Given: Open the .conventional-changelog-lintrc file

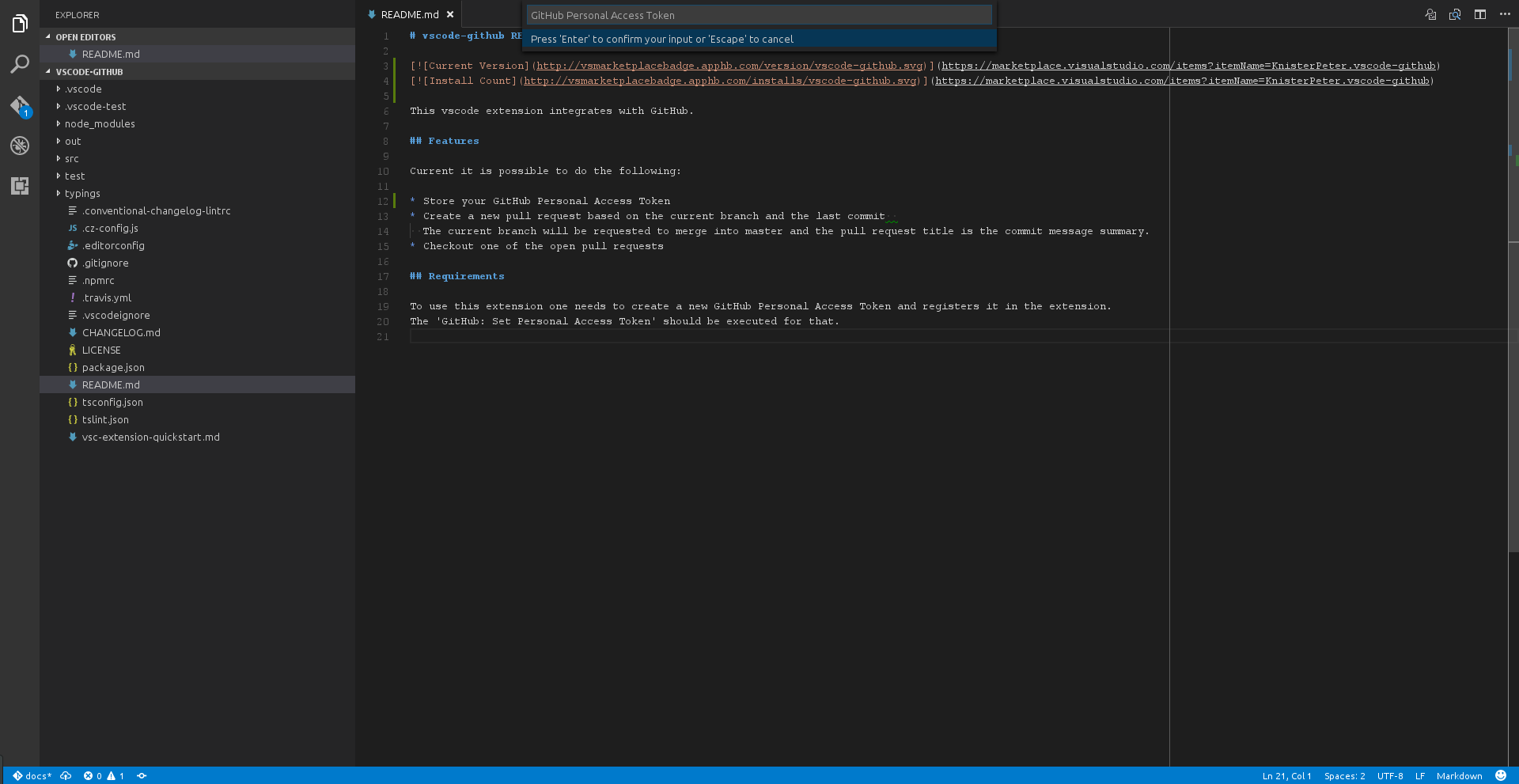Looking at the screenshot, I should (198, 210).
